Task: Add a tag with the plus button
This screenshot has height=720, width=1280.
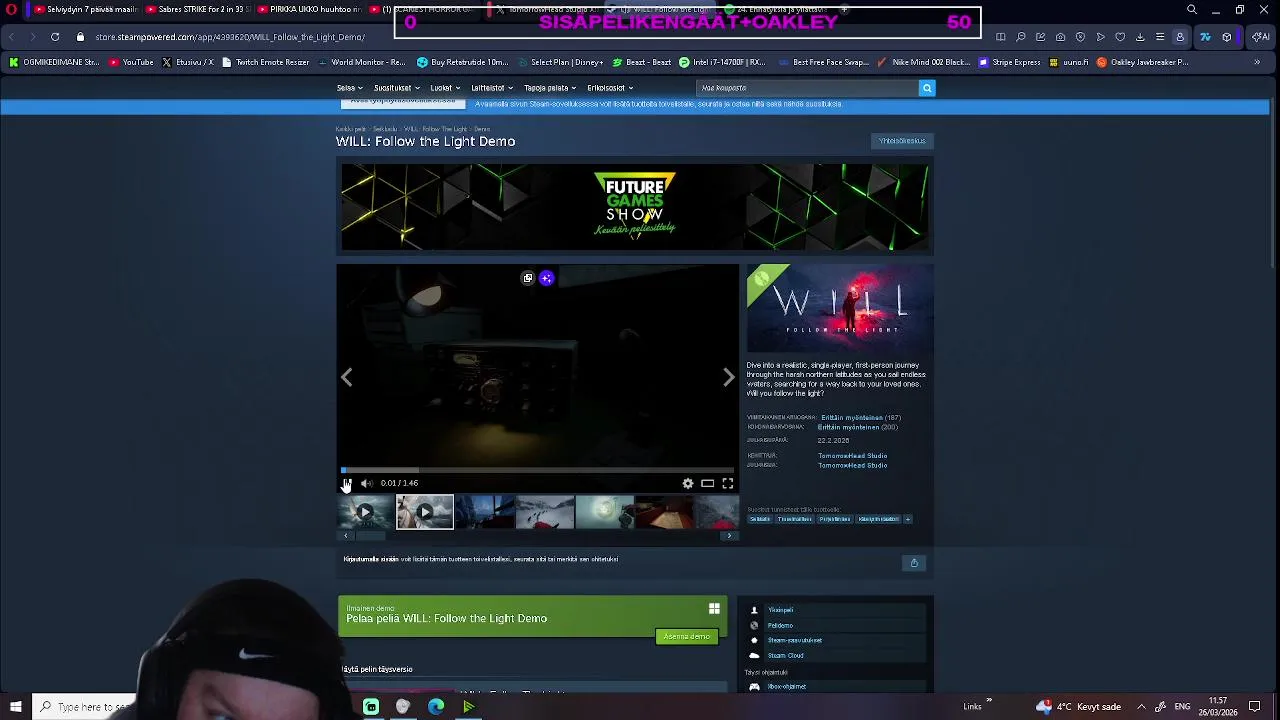Action: click(x=908, y=519)
